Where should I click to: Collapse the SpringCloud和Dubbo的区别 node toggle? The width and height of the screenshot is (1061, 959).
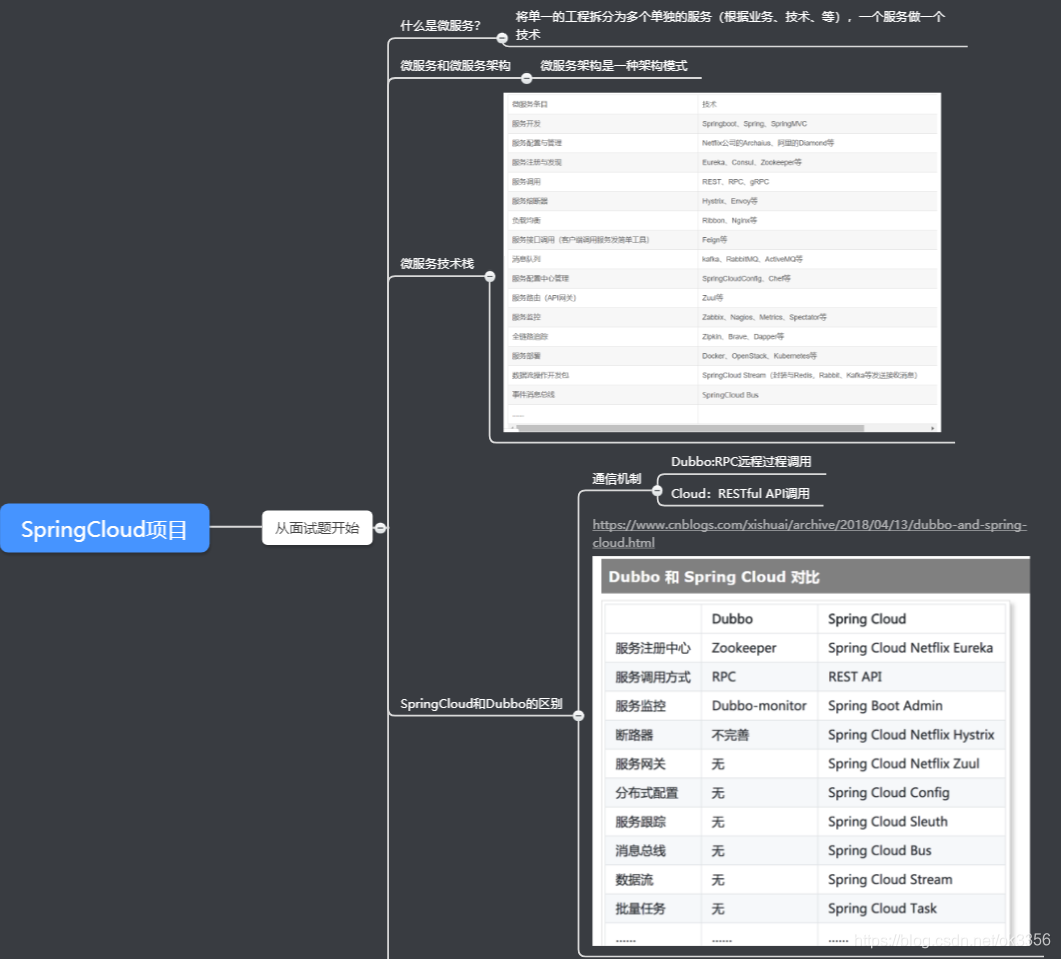(x=579, y=715)
